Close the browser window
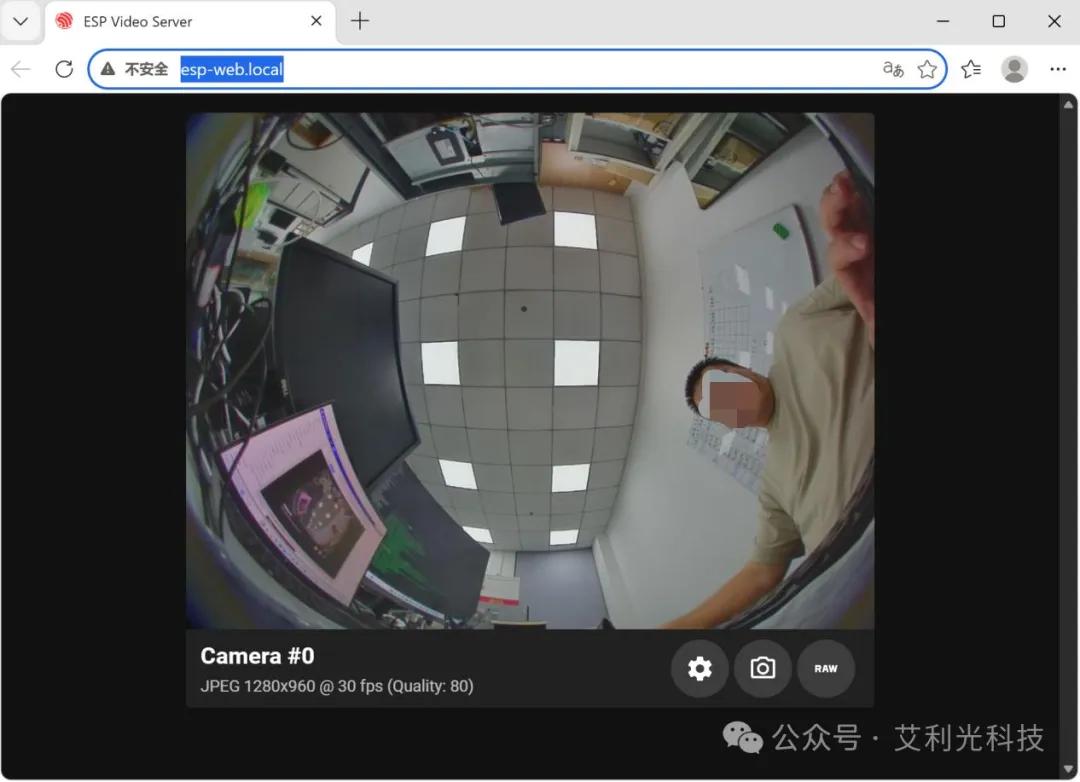This screenshot has width=1080, height=782. [1054, 21]
